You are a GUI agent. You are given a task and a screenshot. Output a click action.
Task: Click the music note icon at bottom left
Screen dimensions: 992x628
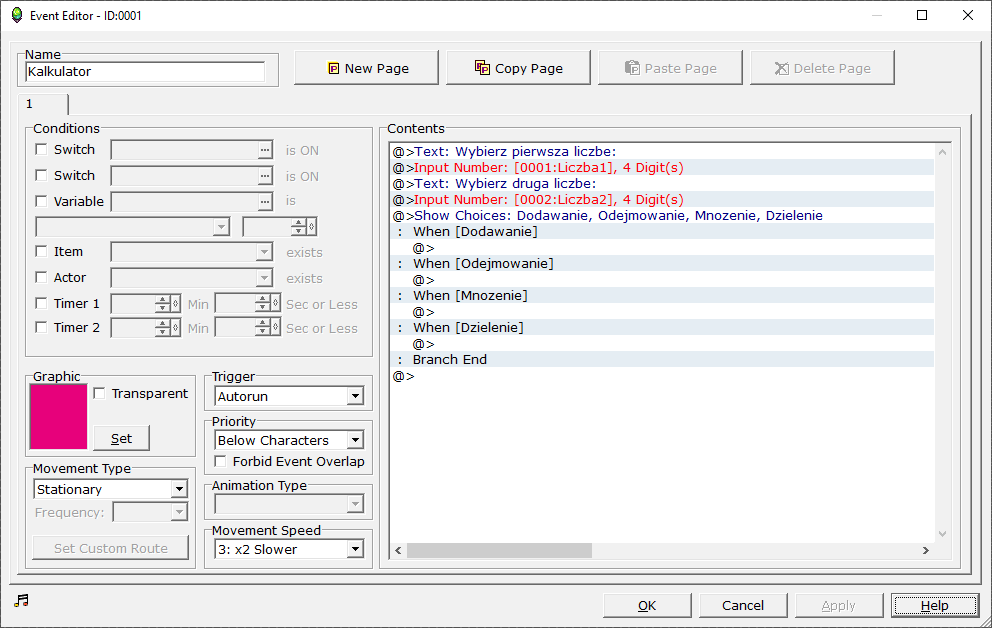pos(22,600)
